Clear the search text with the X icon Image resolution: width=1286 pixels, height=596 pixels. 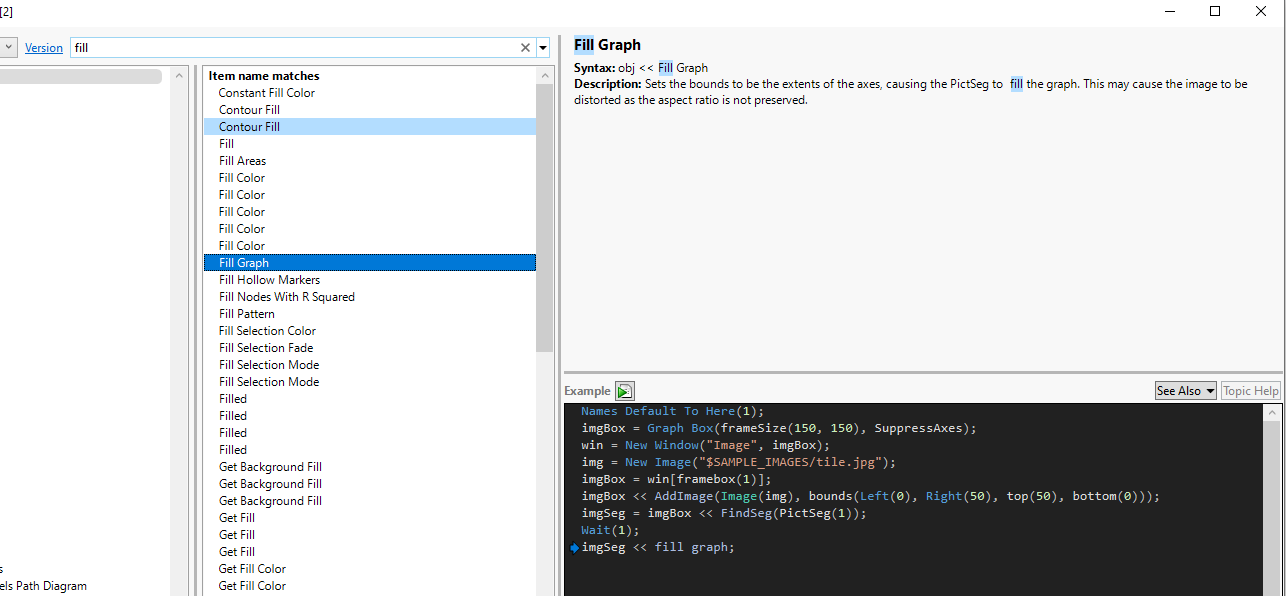point(525,47)
